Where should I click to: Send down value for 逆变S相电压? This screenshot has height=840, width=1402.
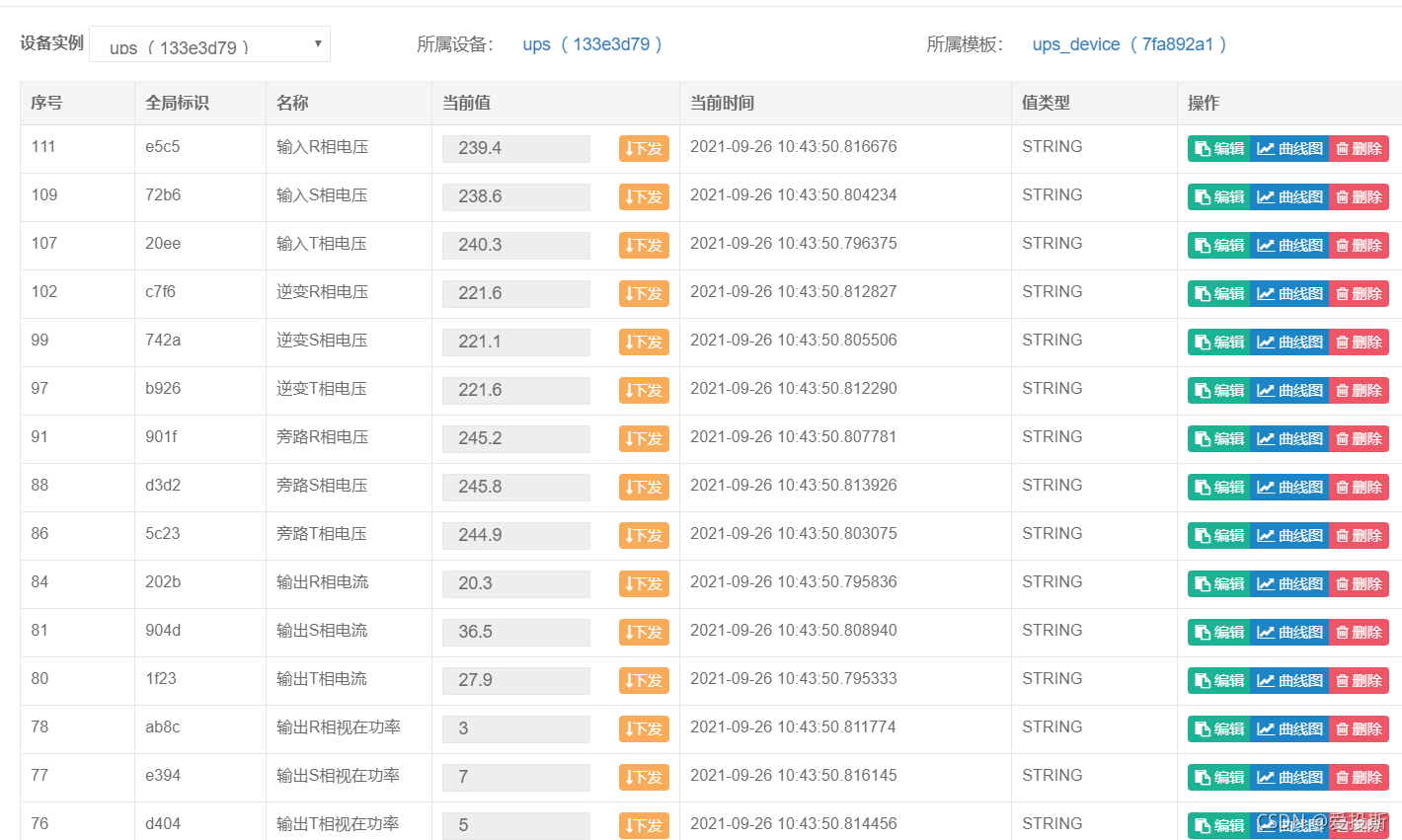coord(644,342)
